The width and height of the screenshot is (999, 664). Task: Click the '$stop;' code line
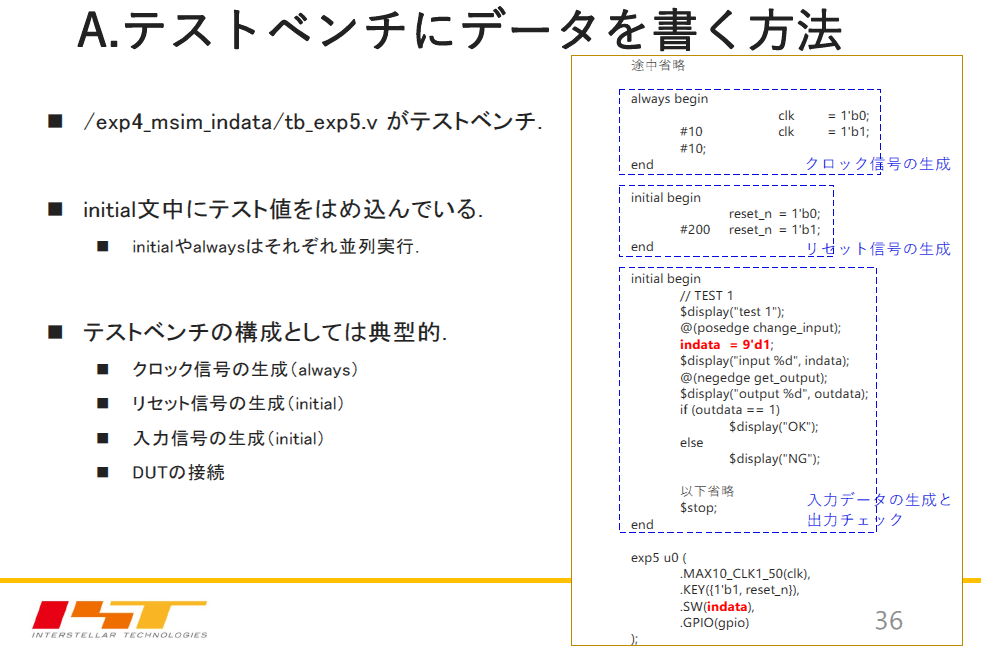point(698,508)
